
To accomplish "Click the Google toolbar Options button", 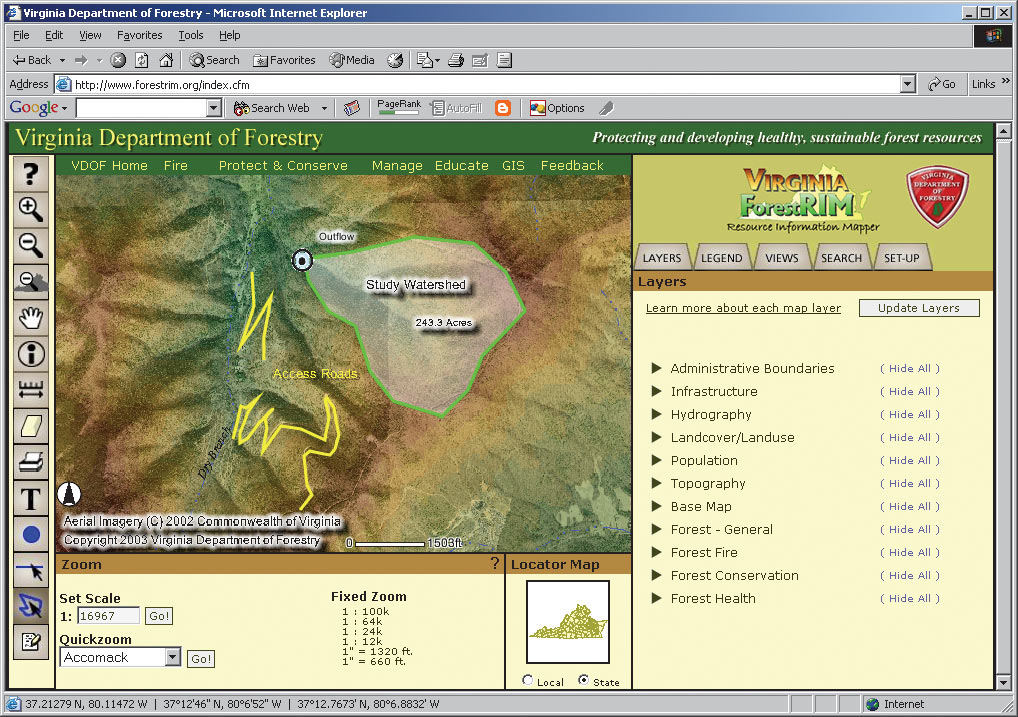I will click(557, 108).
